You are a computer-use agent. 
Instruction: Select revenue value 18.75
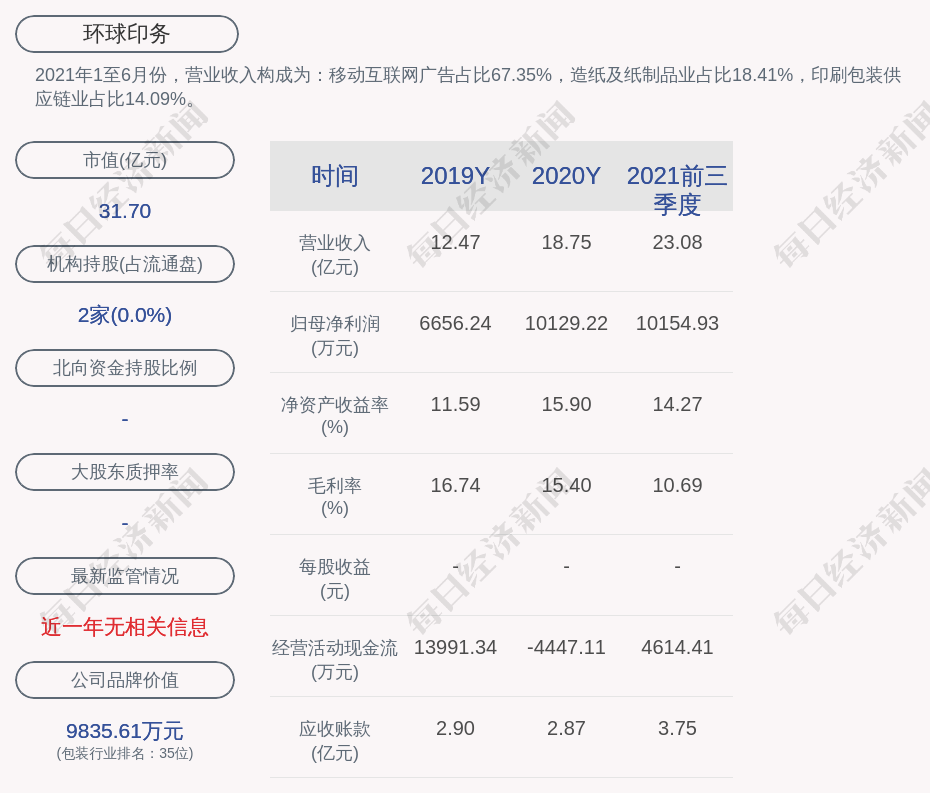566,242
